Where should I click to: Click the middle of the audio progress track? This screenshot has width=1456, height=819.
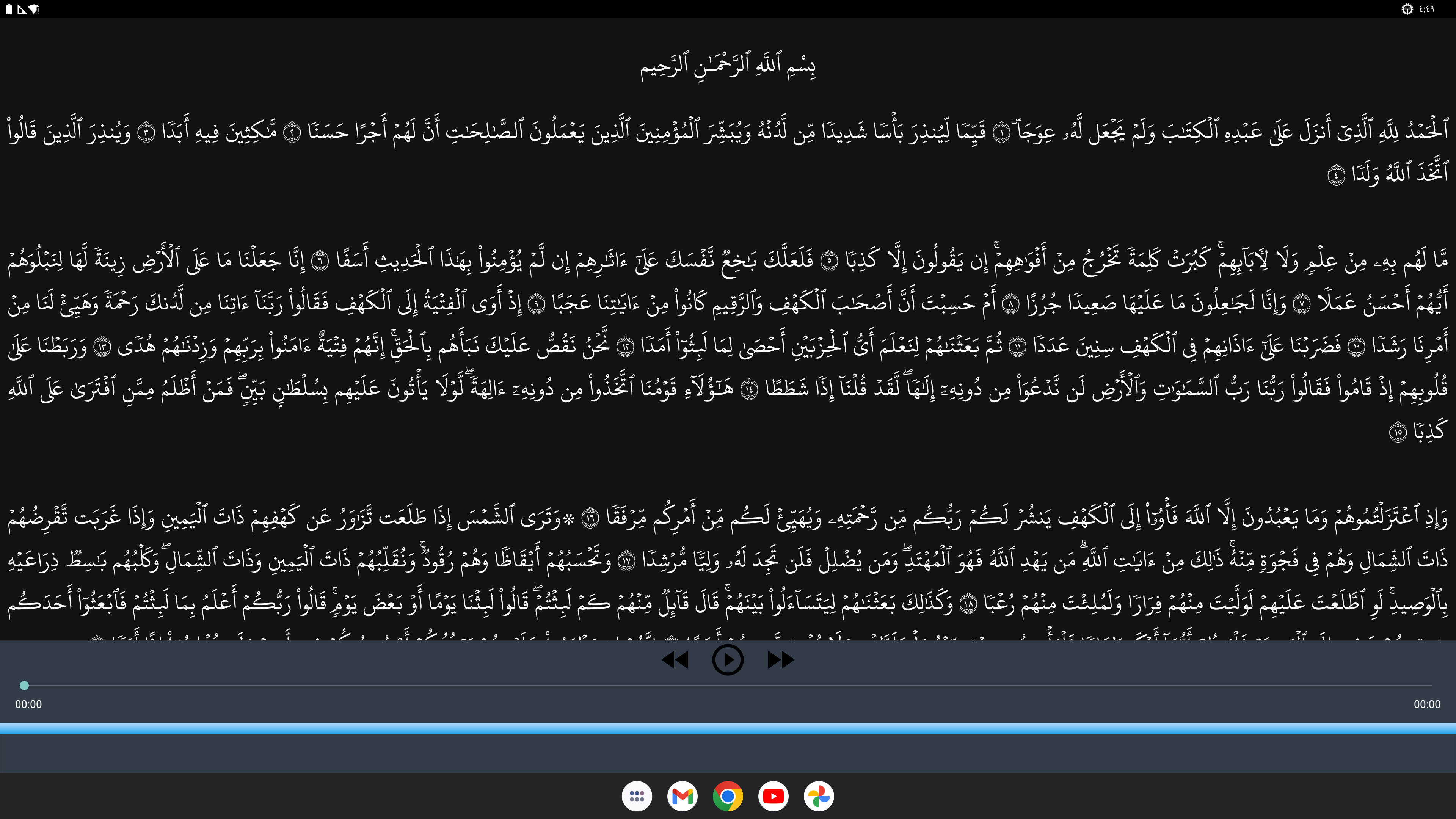tap(728, 686)
